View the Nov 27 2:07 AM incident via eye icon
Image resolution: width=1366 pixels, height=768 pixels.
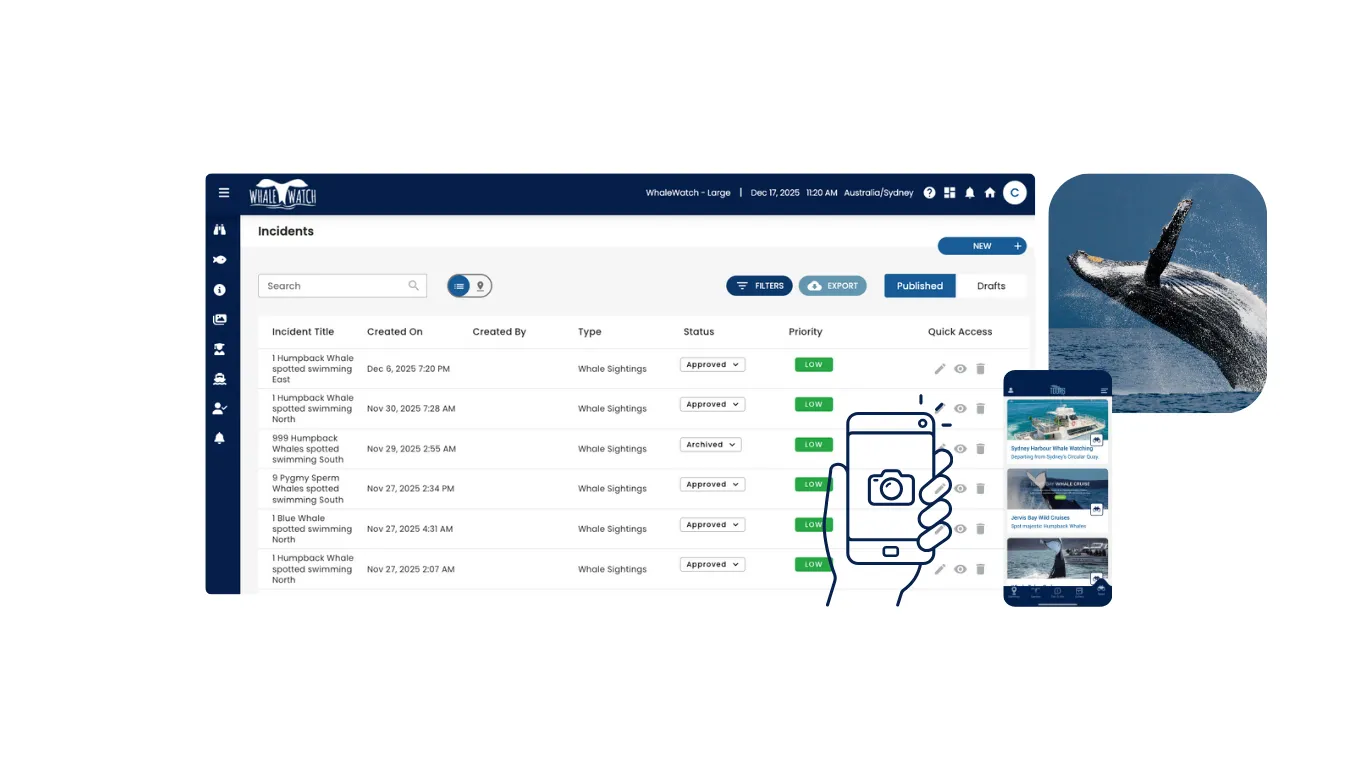[960, 569]
